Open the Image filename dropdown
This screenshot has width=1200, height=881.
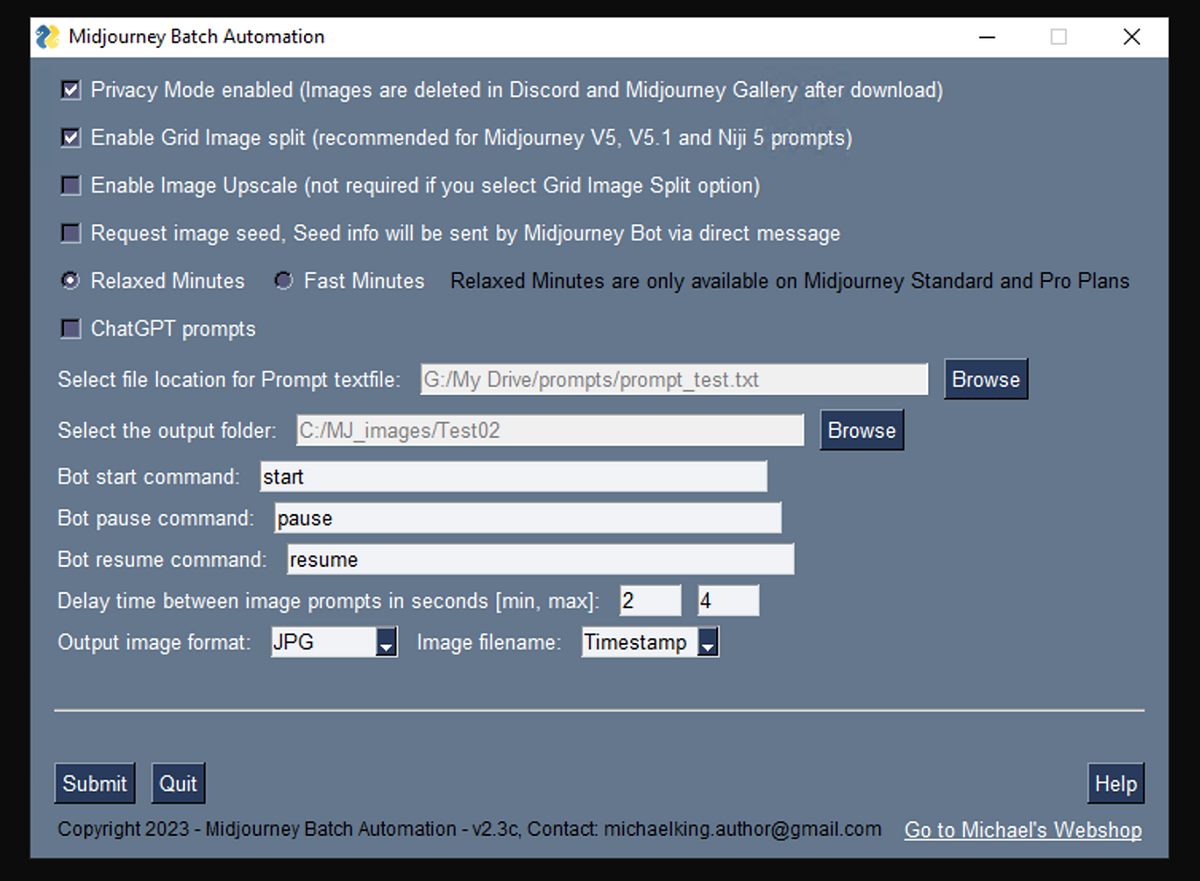[709, 641]
